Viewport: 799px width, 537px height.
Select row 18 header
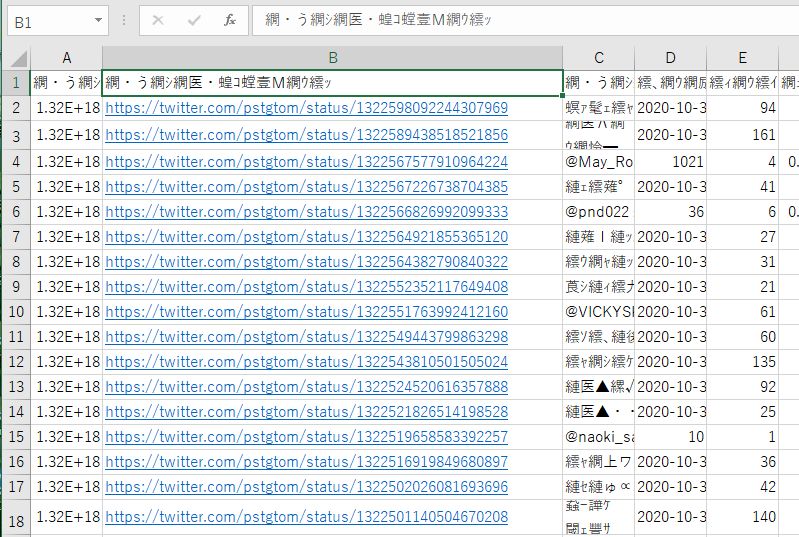click(16, 518)
